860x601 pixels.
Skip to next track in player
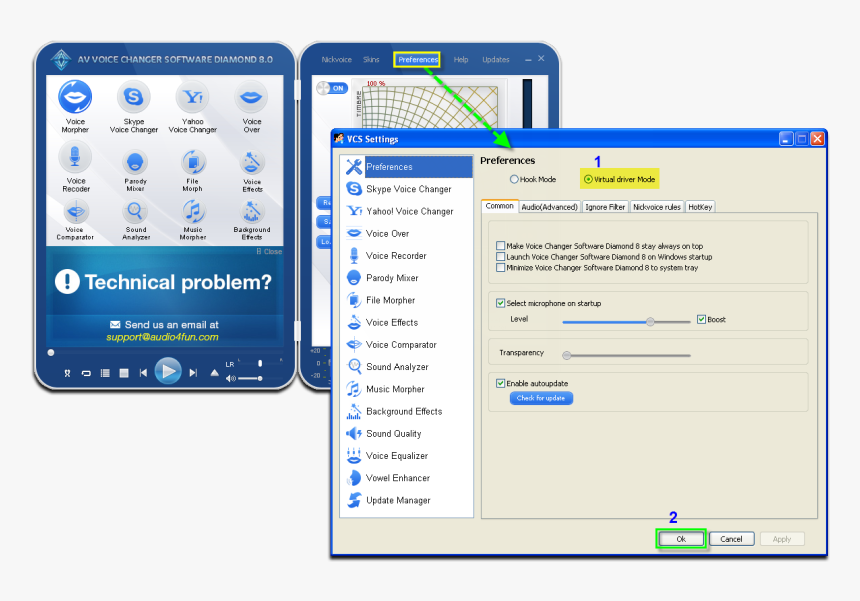click(193, 373)
